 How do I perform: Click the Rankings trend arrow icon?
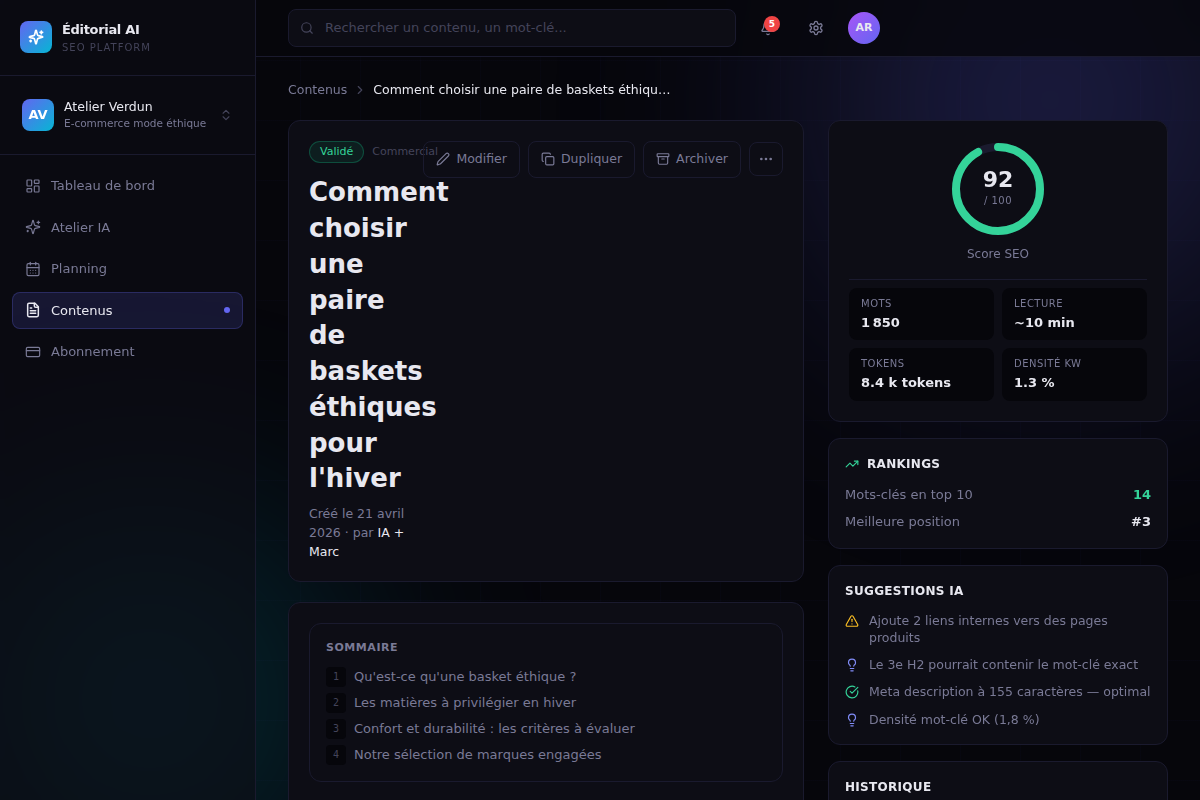click(x=852, y=464)
